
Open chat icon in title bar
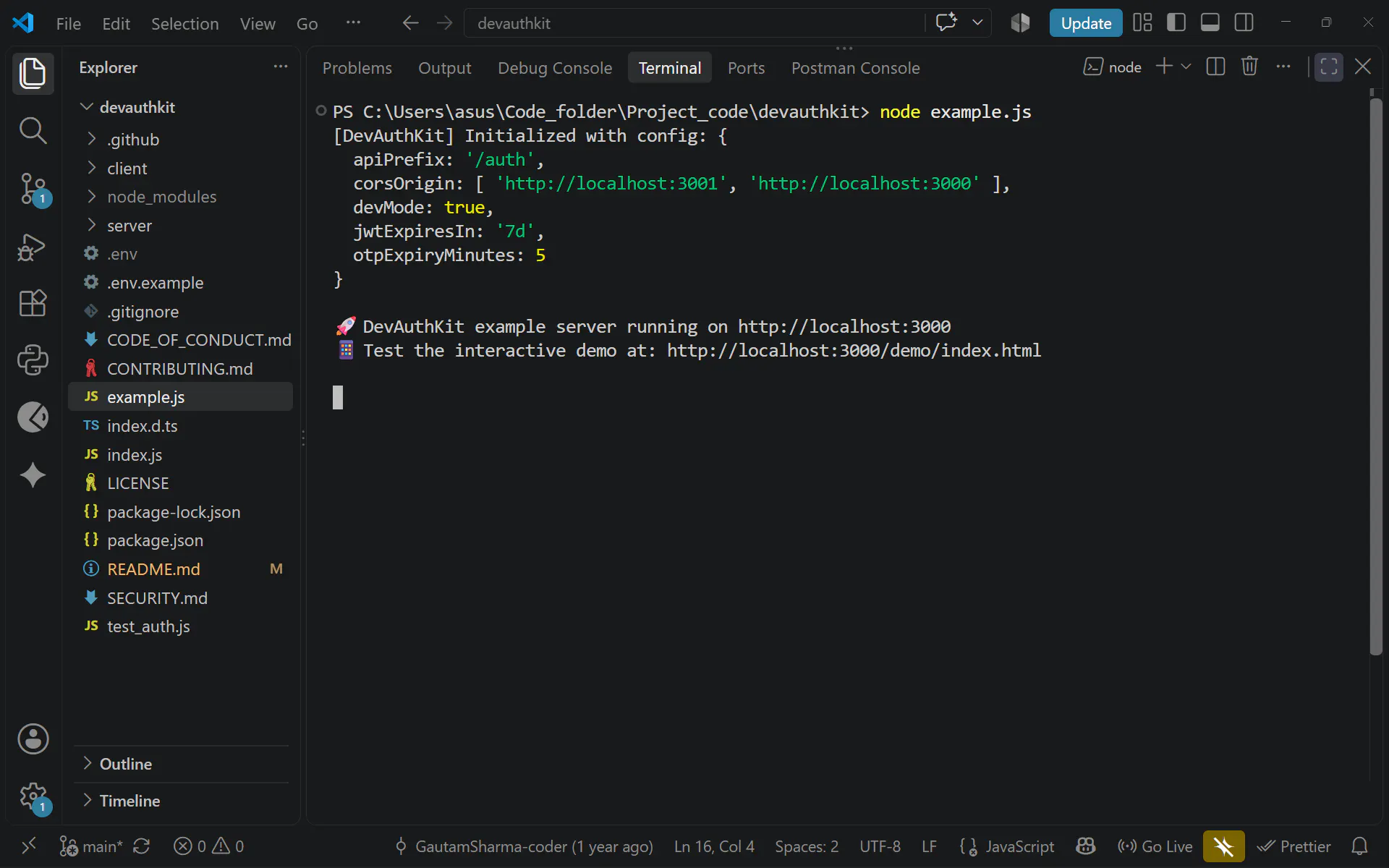point(946,22)
